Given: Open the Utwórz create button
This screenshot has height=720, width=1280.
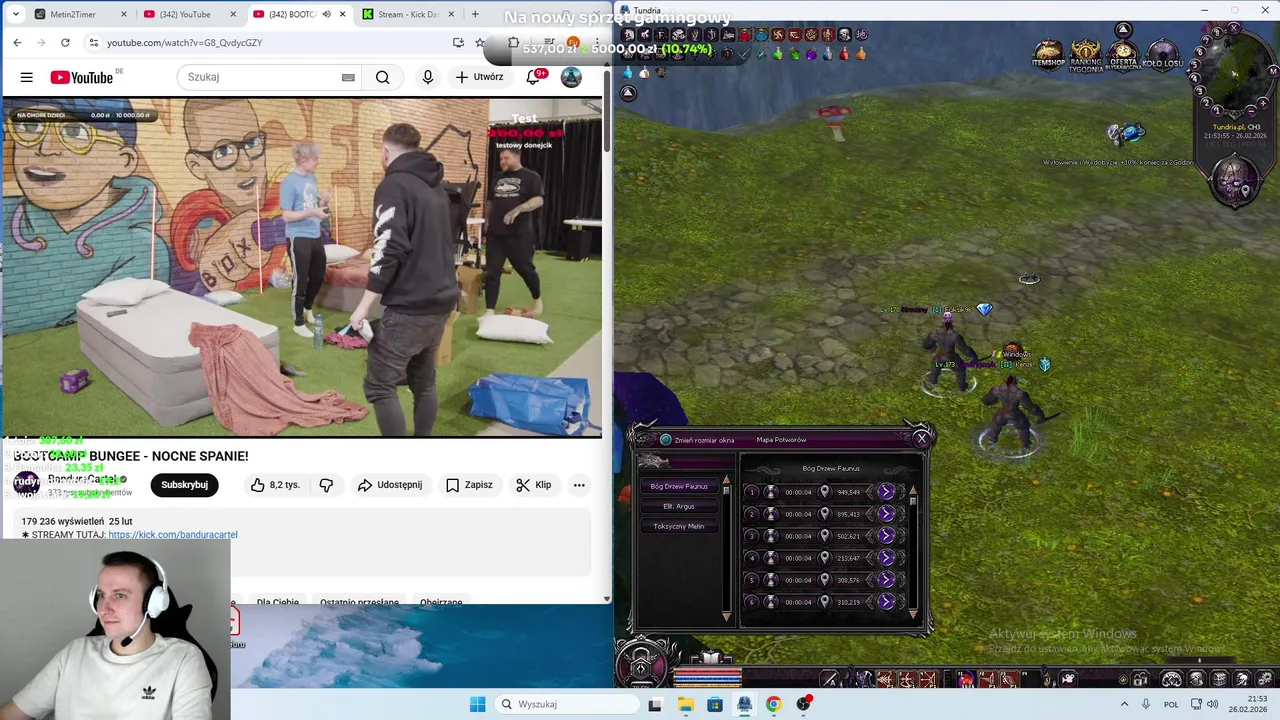Looking at the screenshot, I should click(479, 77).
